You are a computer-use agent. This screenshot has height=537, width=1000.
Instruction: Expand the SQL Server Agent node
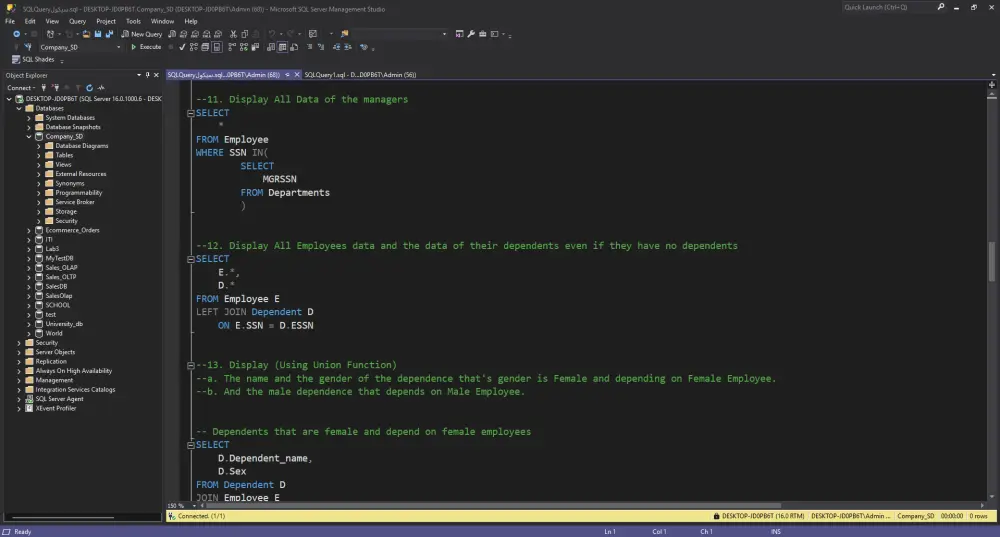coord(19,399)
